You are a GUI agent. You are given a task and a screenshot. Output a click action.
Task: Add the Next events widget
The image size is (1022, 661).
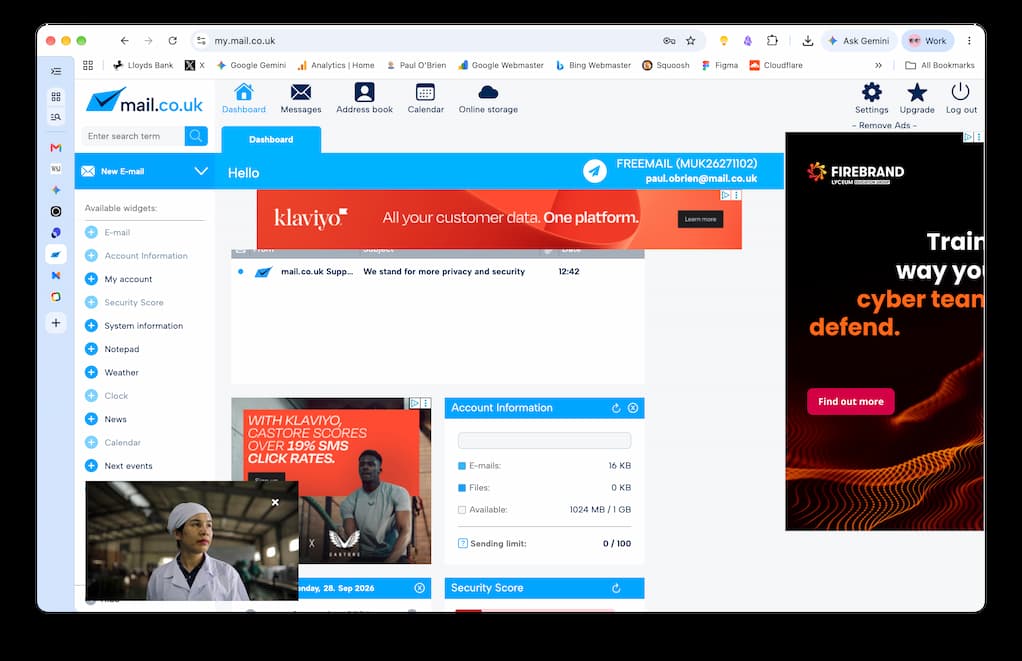click(91, 466)
